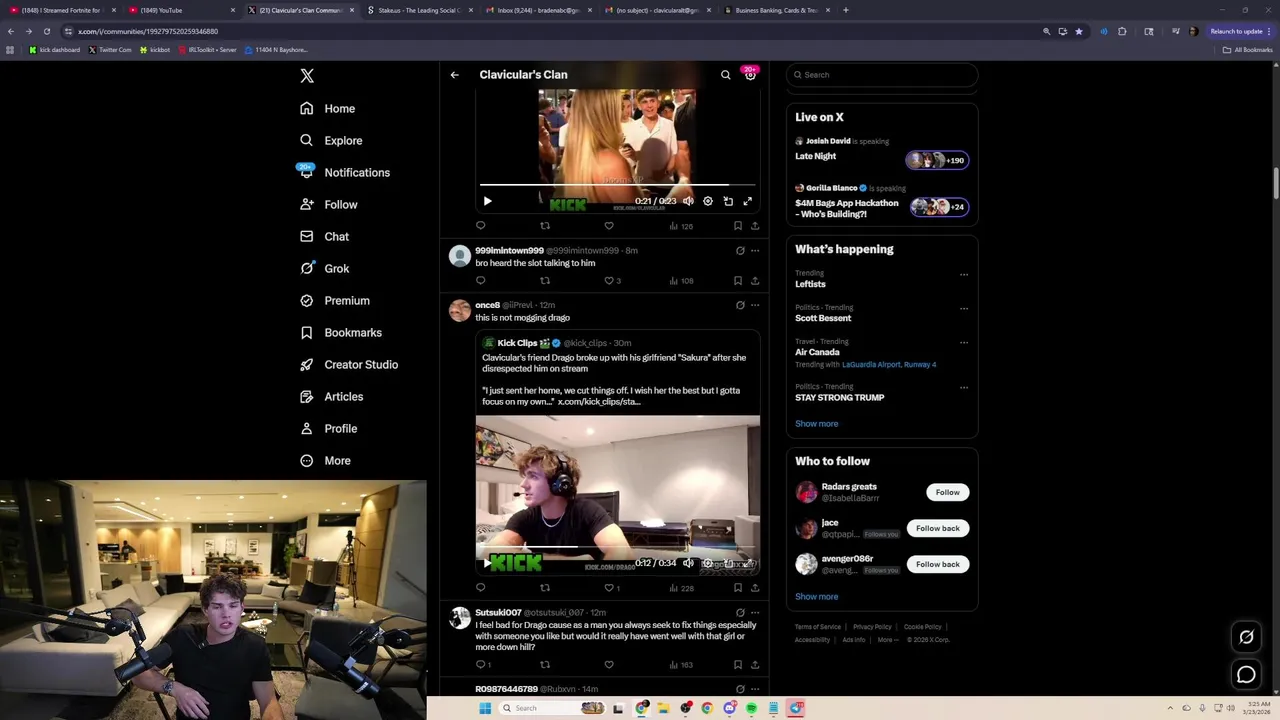The height and width of the screenshot is (720, 1280).
Task: Open a new browser tab
Action: [x=846, y=10]
